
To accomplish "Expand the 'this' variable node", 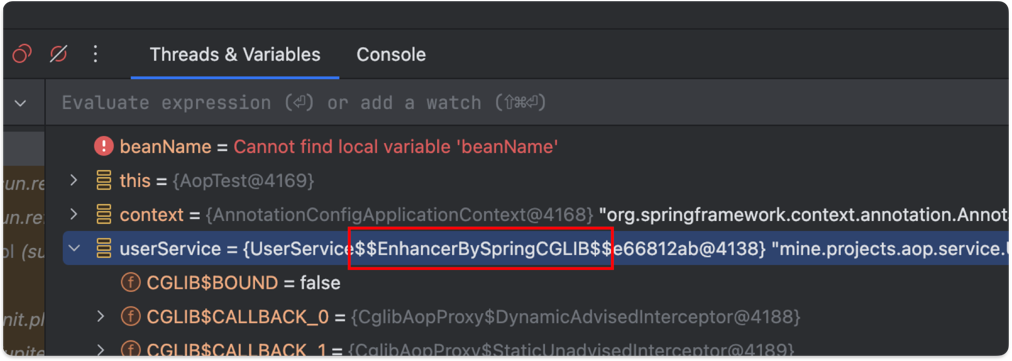I will click(x=74, y=181).
